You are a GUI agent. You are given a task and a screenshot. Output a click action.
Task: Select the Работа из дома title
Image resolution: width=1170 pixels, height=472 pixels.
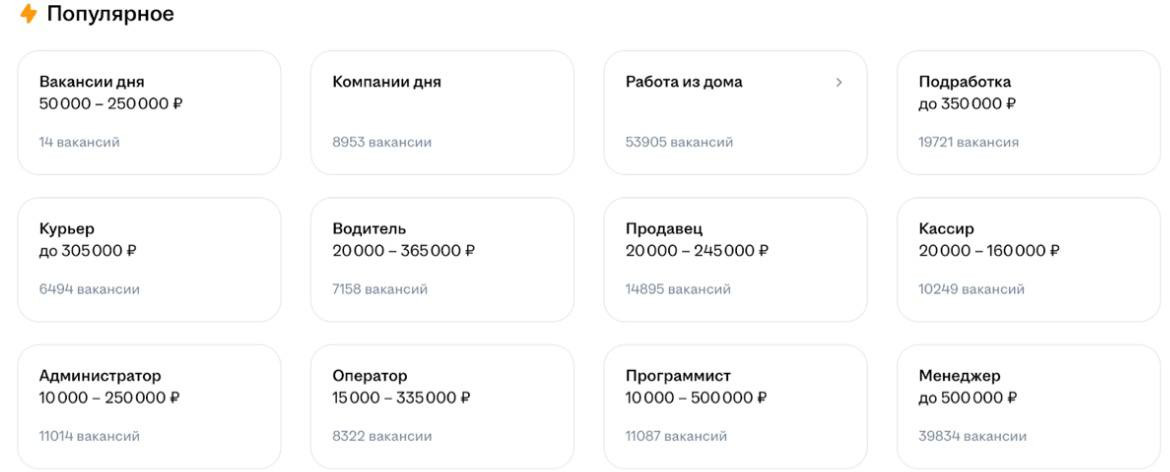click(684, 82)
